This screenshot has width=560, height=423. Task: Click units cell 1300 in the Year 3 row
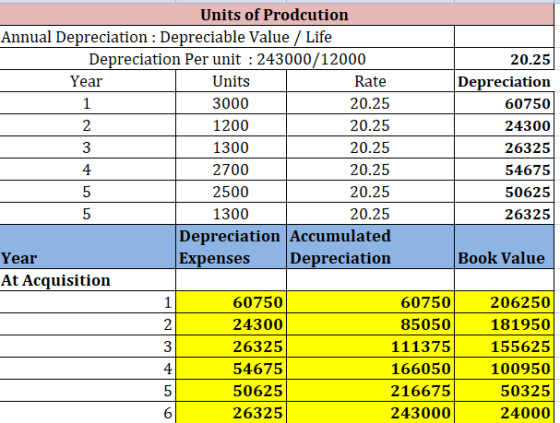click(x=231, y=147)
